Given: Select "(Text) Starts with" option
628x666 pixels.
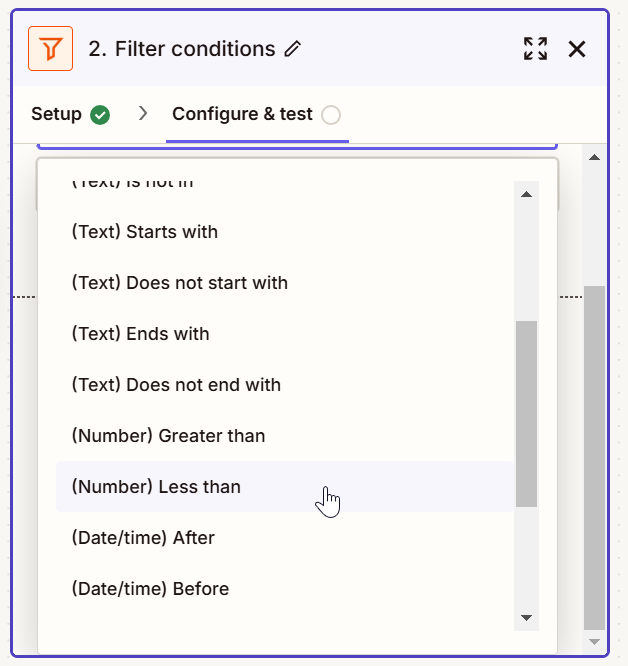Looking at the screenshot, I should tap(145, 232).
